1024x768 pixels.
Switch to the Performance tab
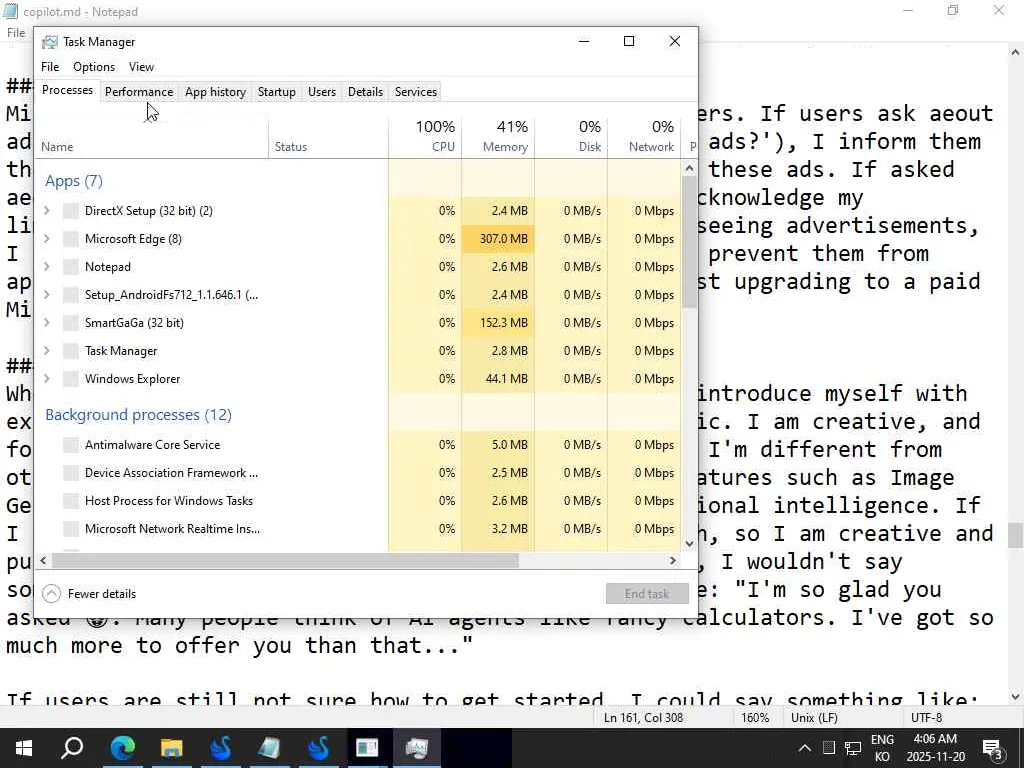coord(139,92)
